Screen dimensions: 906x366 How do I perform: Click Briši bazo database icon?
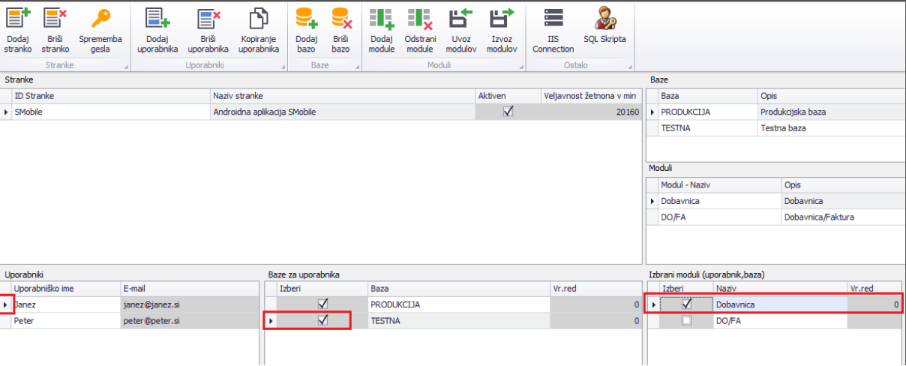click(341, 19)
